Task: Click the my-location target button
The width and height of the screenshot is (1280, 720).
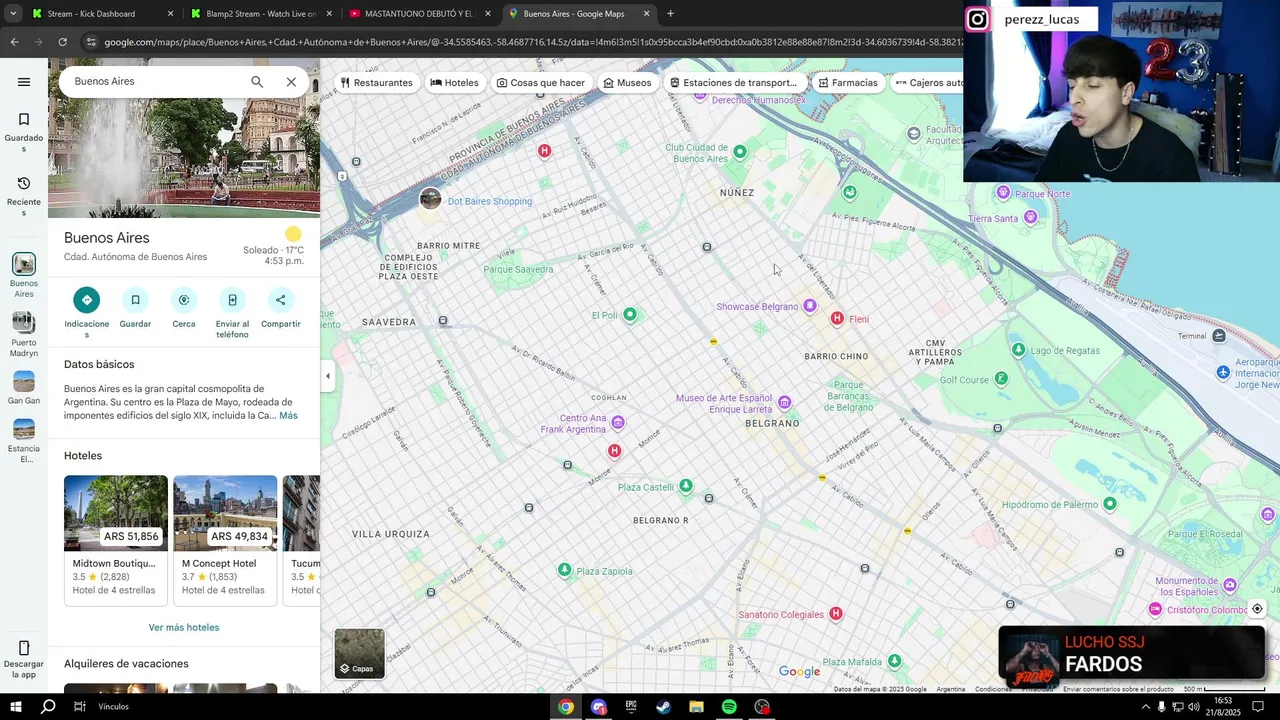Action: point(1257,609)
